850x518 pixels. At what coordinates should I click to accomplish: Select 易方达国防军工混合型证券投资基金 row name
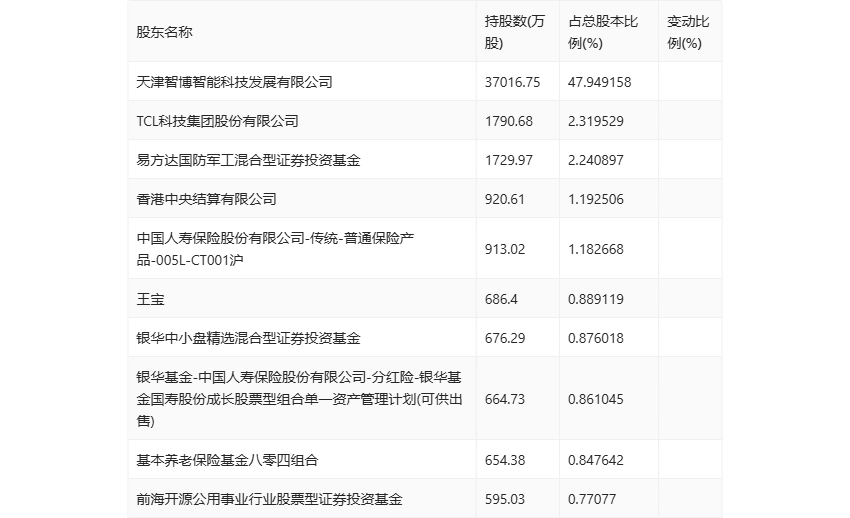point(248,160)
